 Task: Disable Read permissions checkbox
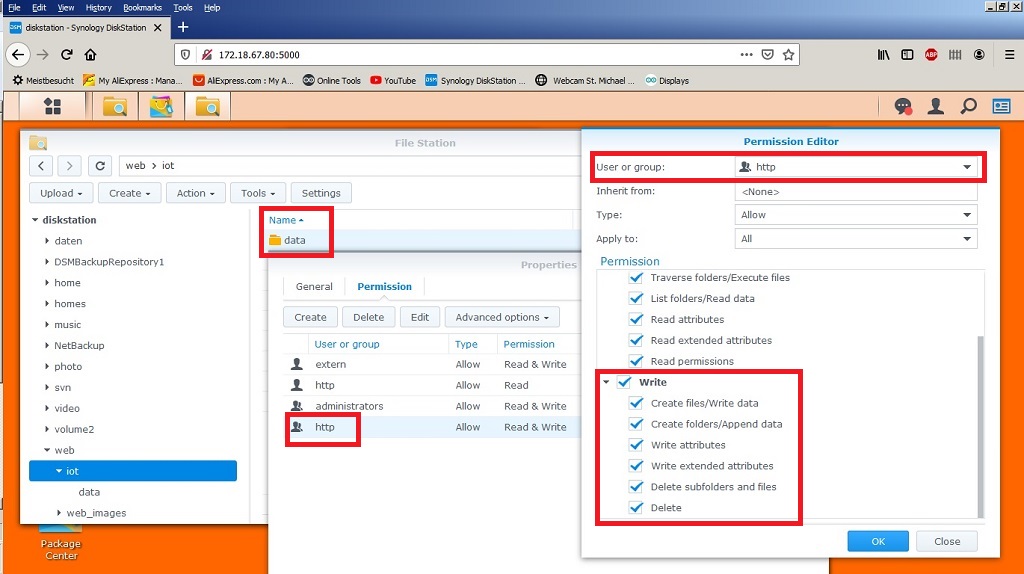click(x=635, y=361)
